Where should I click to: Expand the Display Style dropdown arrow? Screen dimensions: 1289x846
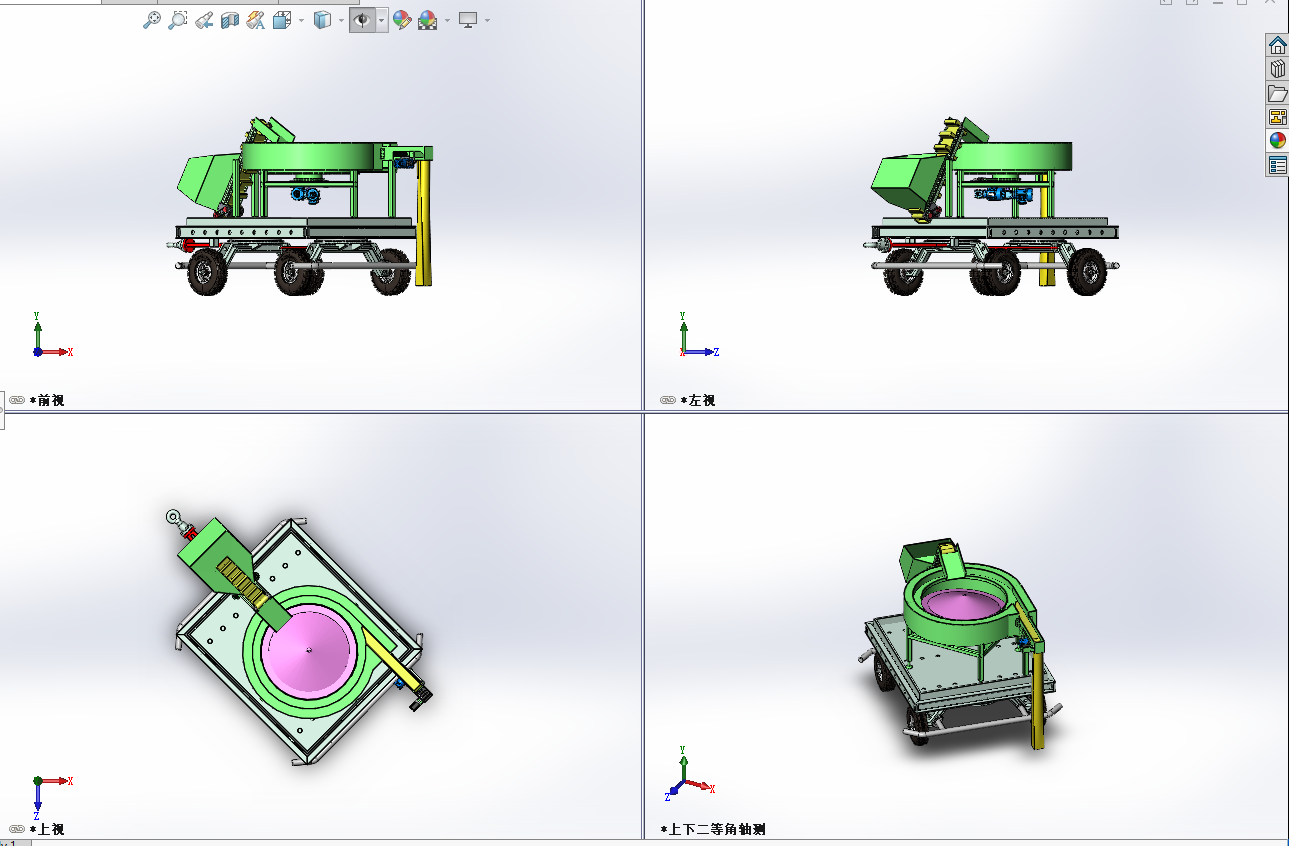[341, 20]
